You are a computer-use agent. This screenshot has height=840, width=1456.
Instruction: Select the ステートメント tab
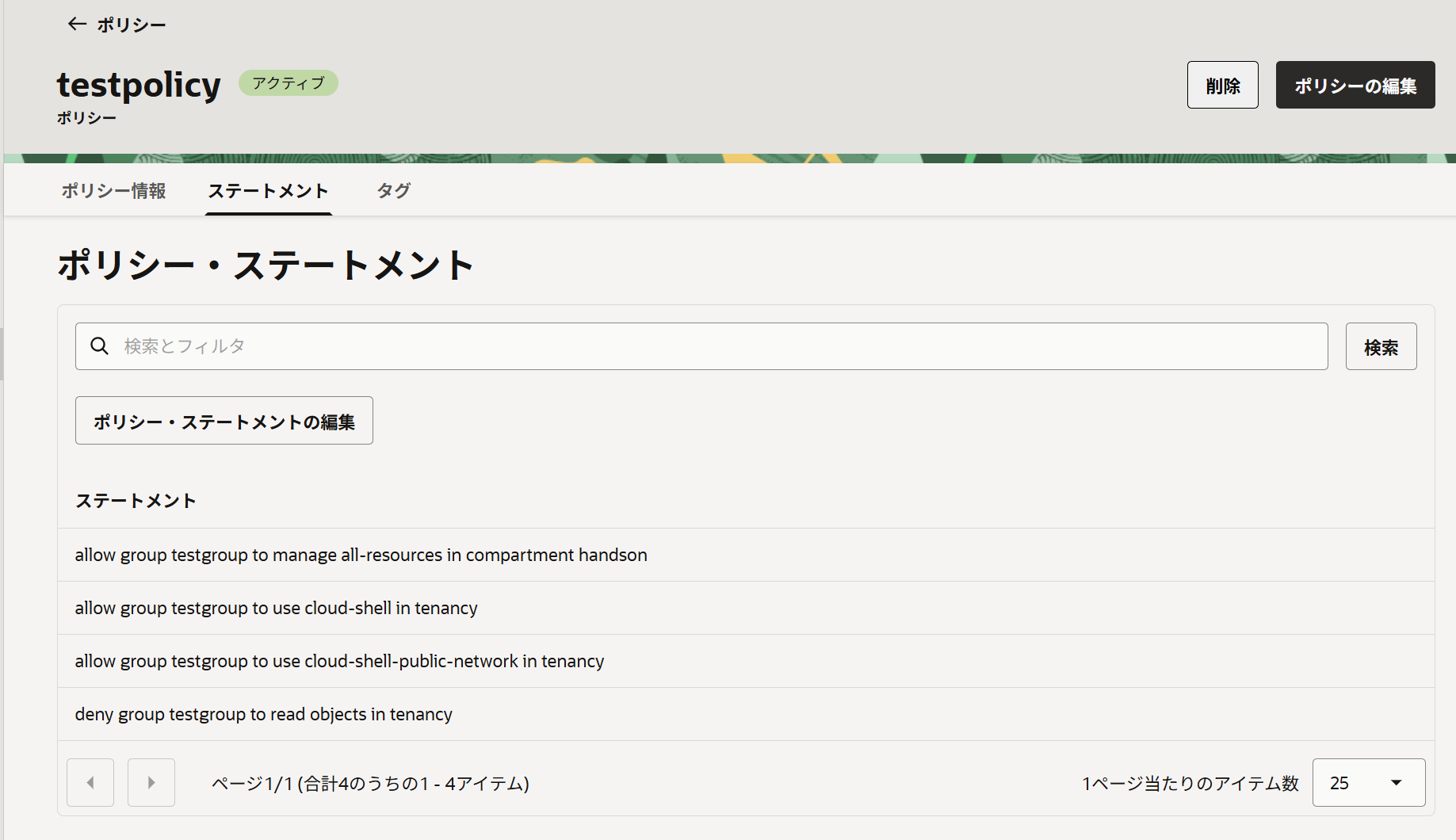[x=268, y=191]
